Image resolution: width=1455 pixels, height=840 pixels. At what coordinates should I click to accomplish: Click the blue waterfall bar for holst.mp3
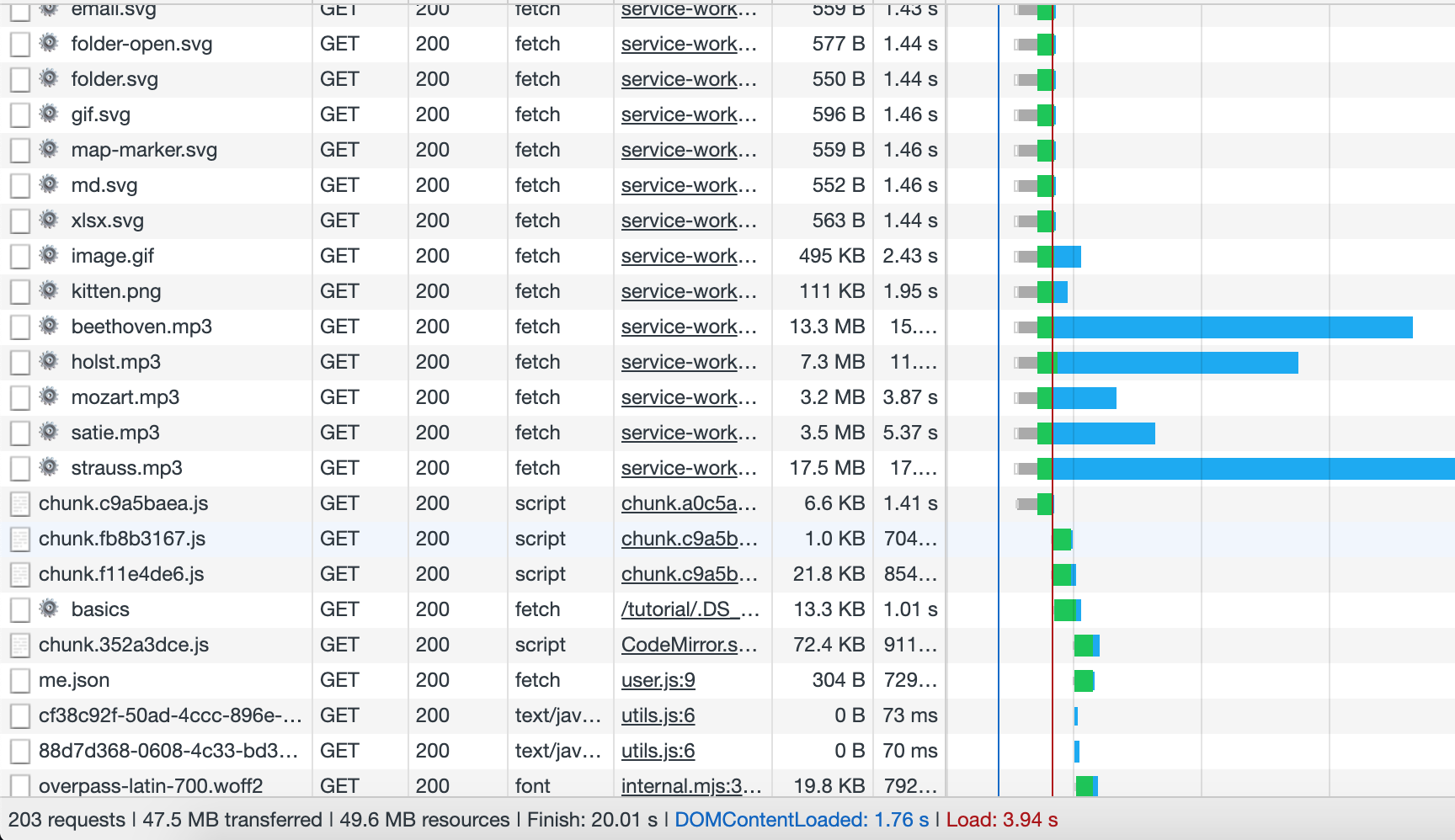tap(1176, 363)
